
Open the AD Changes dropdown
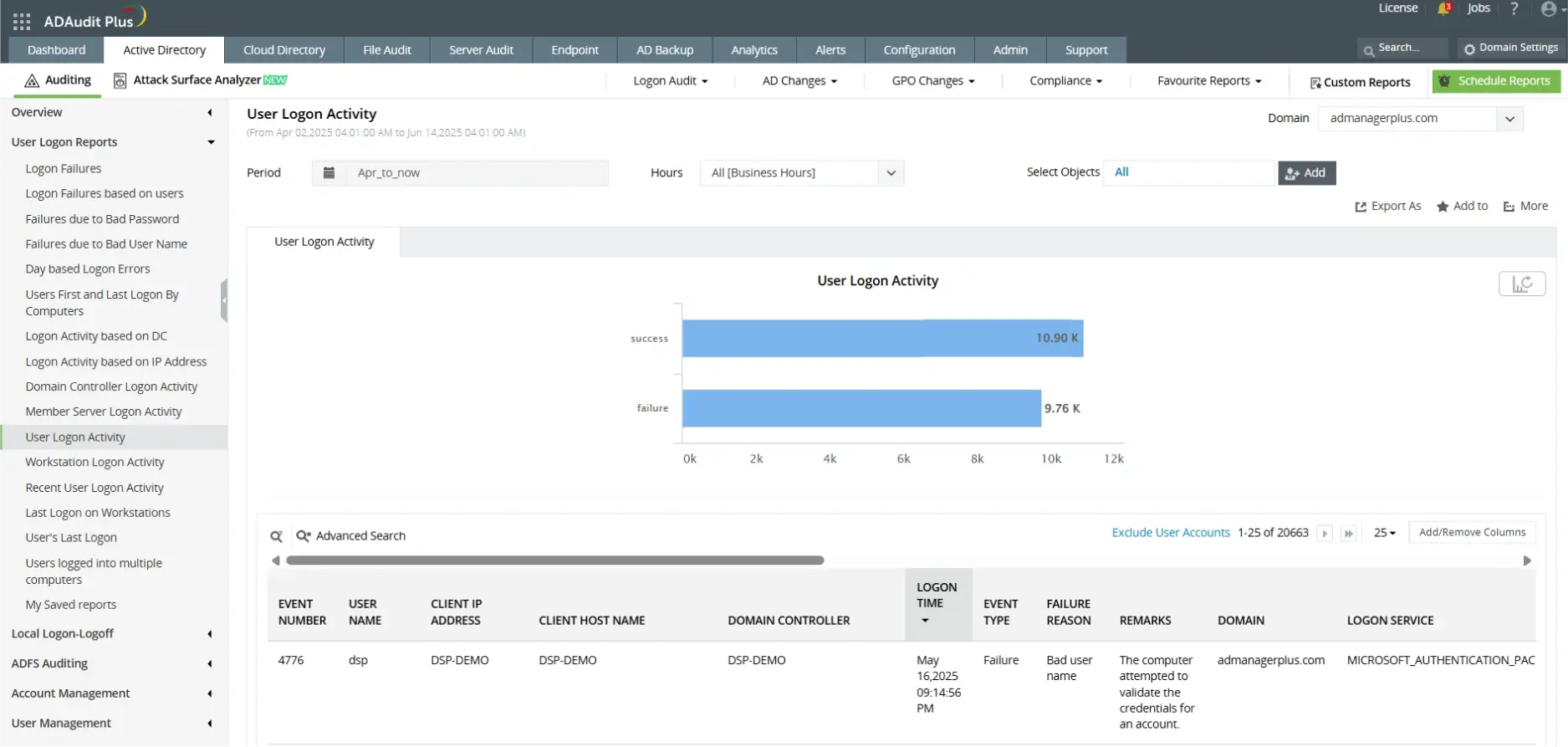click(x=799, y=81)
